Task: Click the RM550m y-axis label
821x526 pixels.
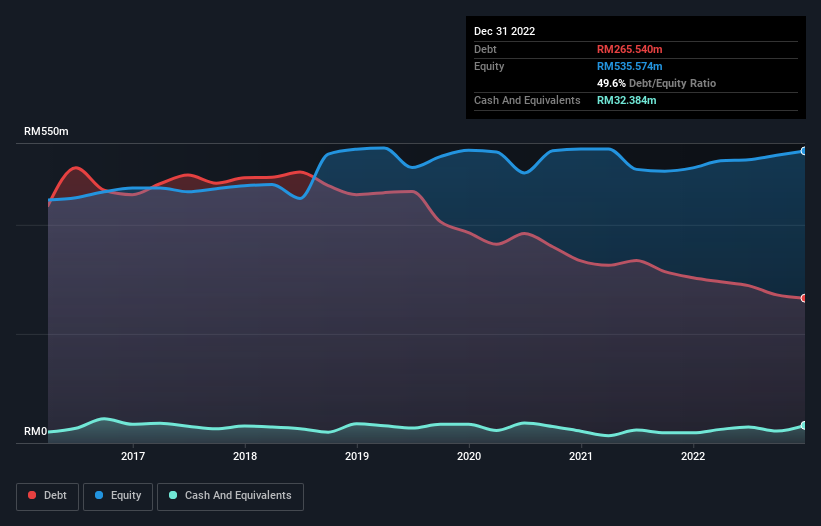Action: click(x=46, y=131)
